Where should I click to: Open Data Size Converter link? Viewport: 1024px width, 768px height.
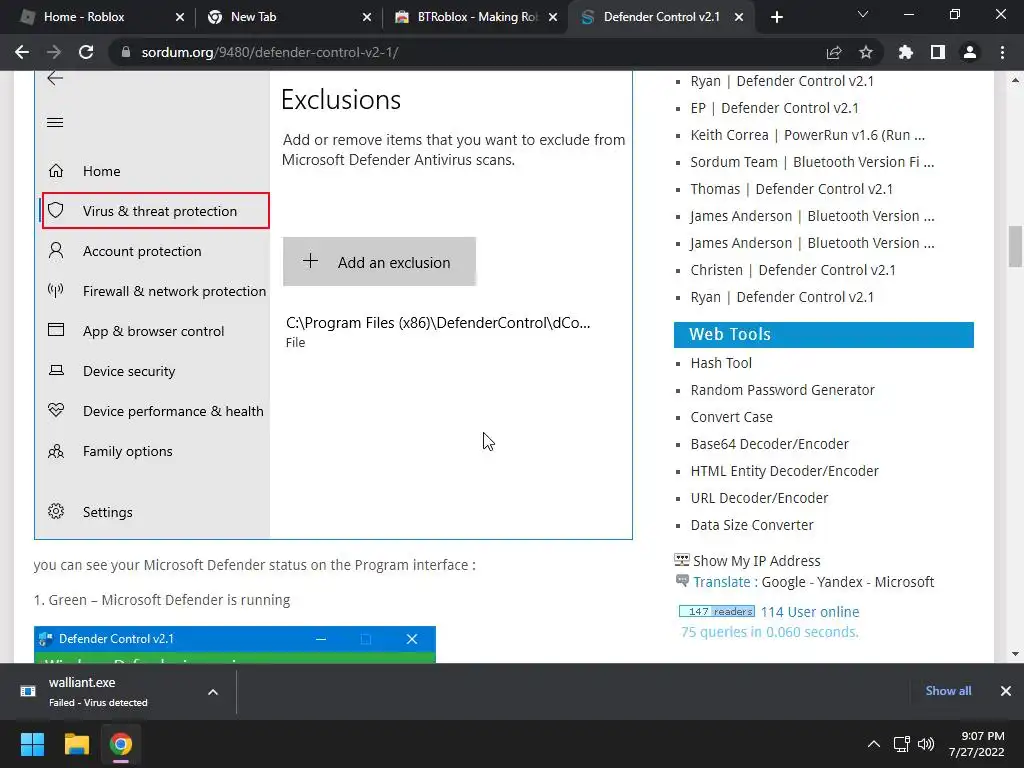752,525
